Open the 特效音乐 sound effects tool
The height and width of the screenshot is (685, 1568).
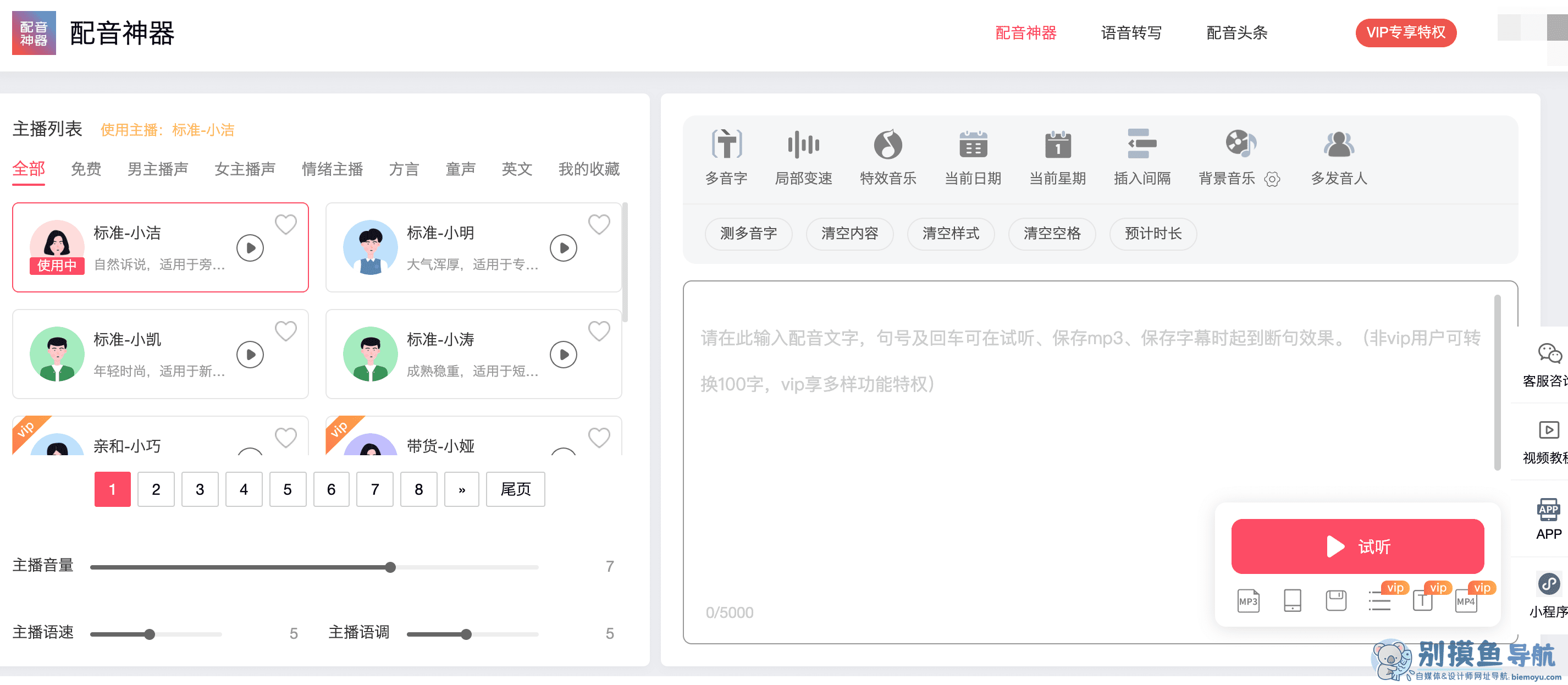[887, 157]
